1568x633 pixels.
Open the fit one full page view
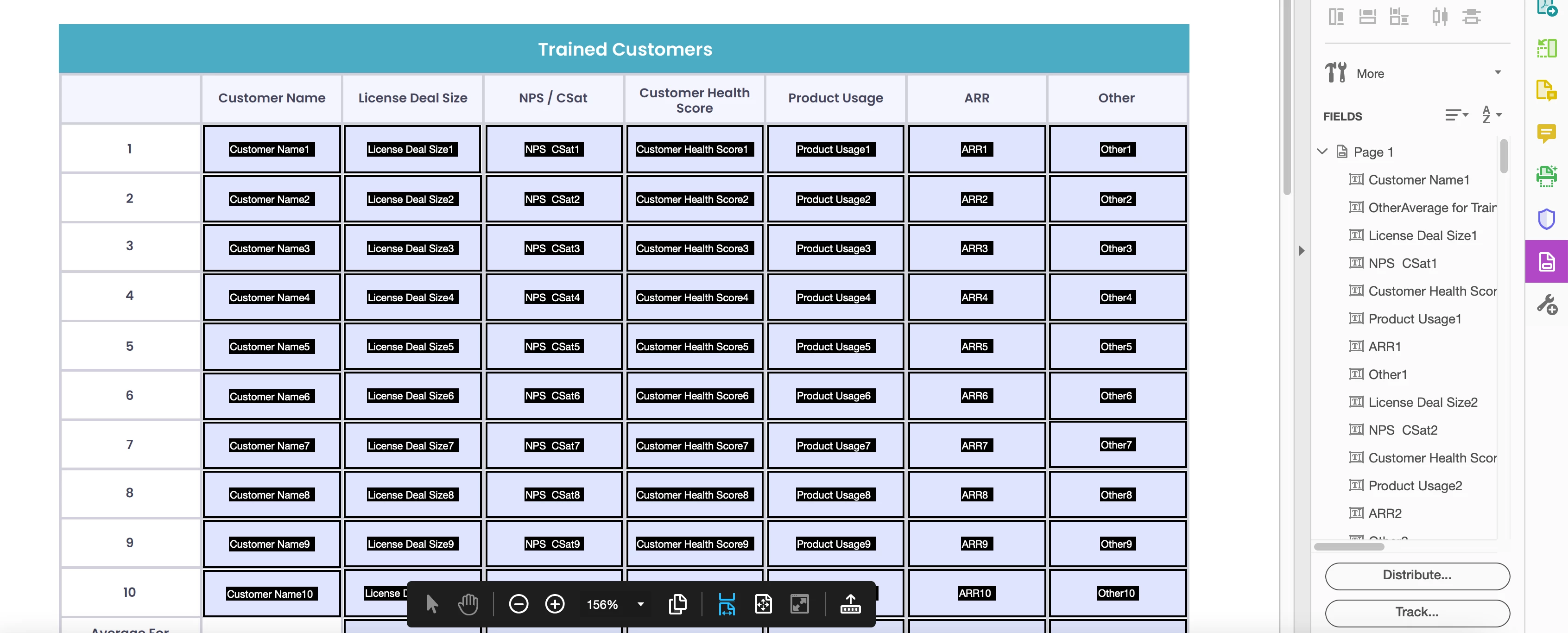tap(763, 604)
